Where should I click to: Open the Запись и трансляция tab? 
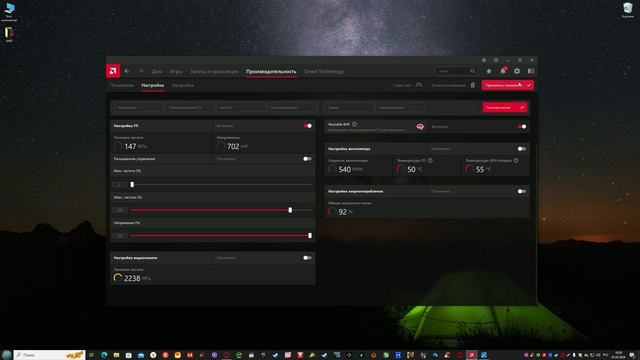tap(214, 71)
